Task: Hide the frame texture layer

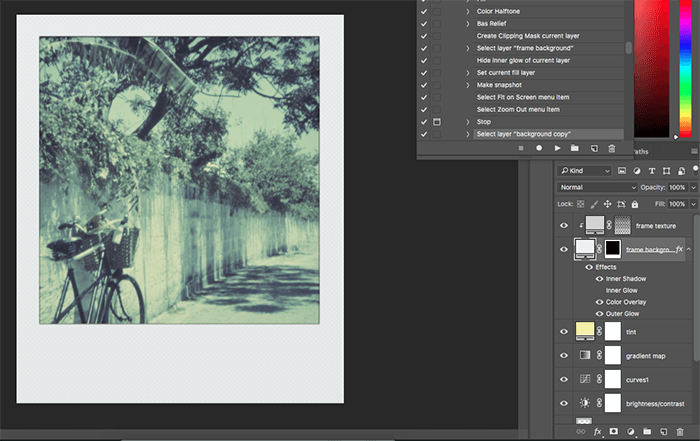Action: [564, 226]
